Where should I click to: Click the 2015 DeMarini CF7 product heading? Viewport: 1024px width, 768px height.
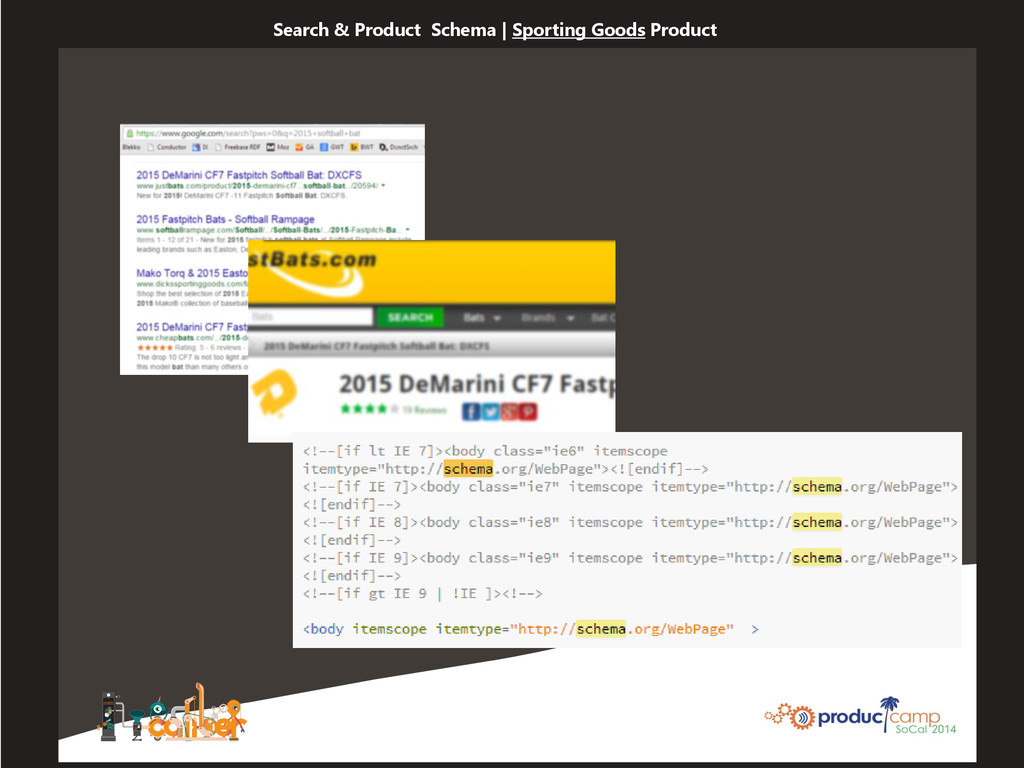click(x=477, y=384)
